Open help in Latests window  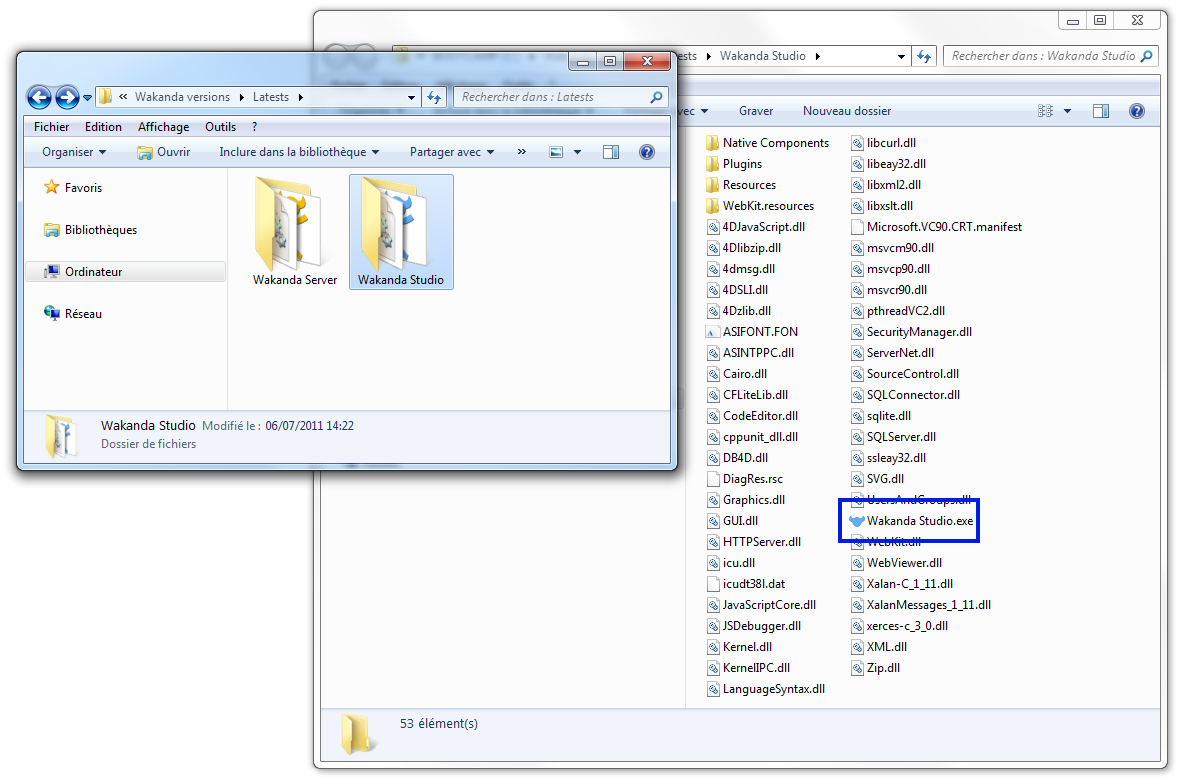tap(646, 152)
